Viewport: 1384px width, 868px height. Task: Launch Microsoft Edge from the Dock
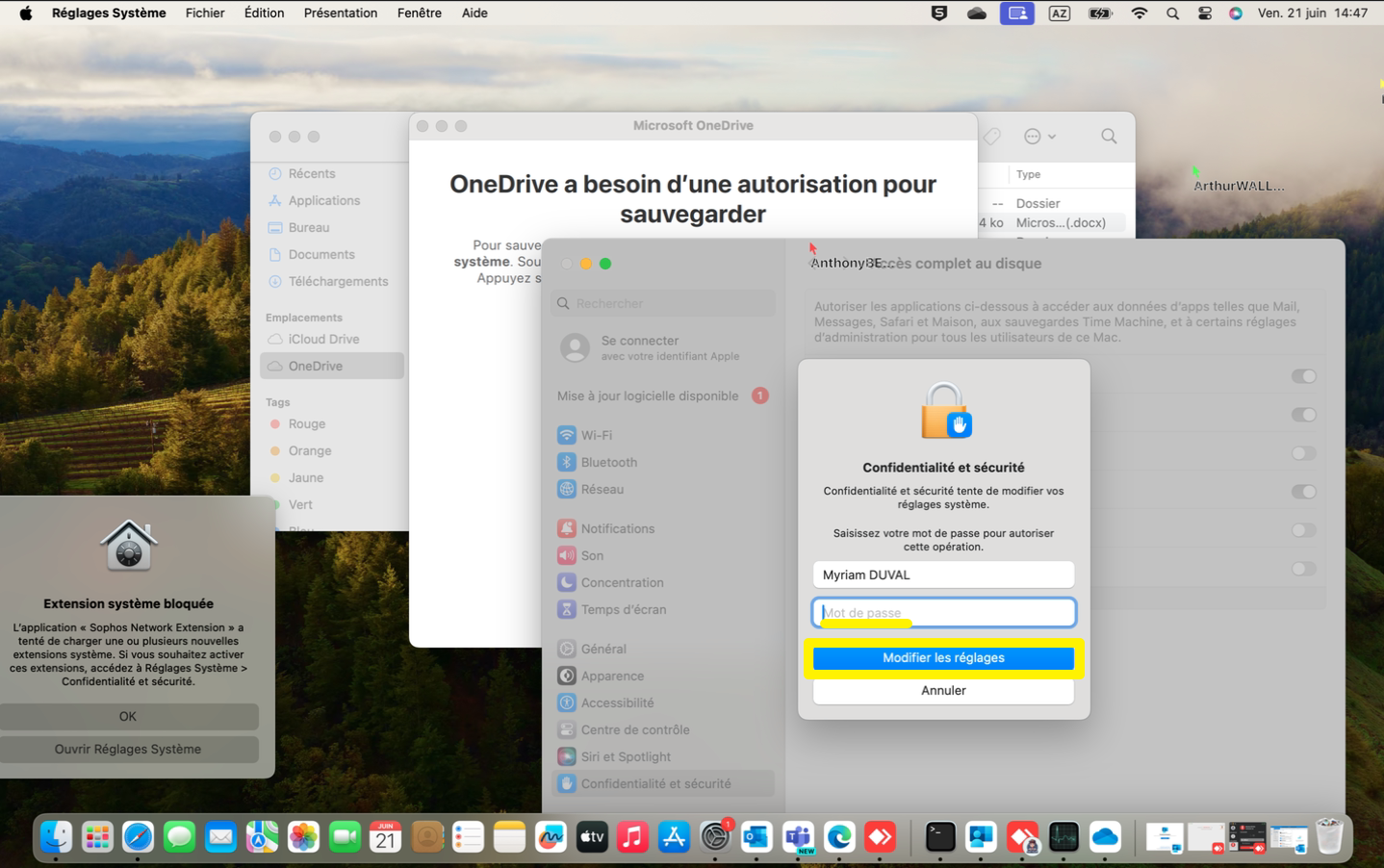[839, 837]
